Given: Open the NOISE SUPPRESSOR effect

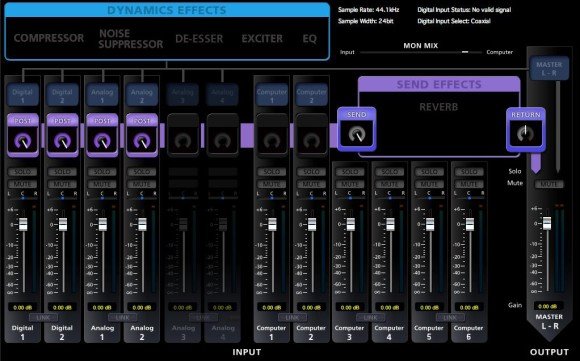Looking at the screenshot, I should tap(131, 39).
